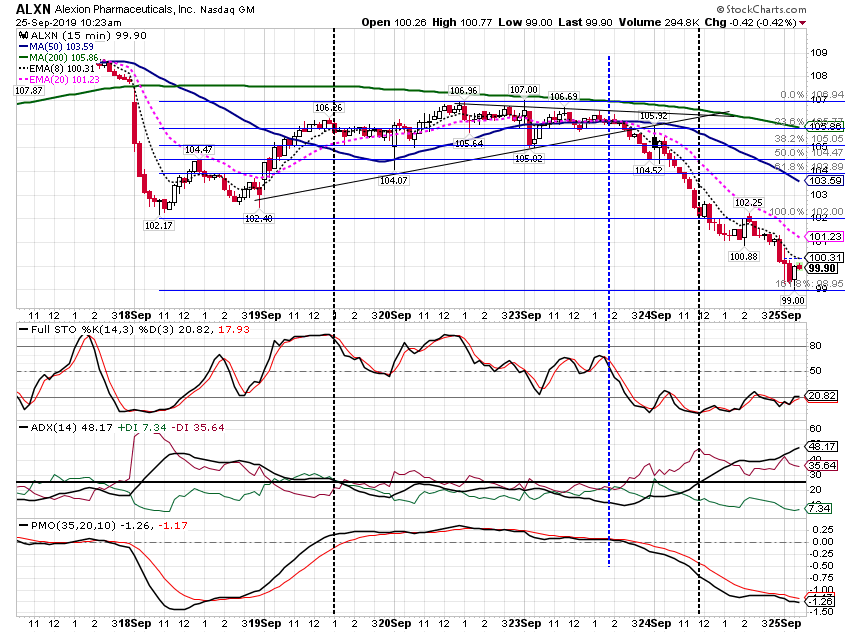
Task: Click the 48.17 ADX value tag
Action: (823, 447)
